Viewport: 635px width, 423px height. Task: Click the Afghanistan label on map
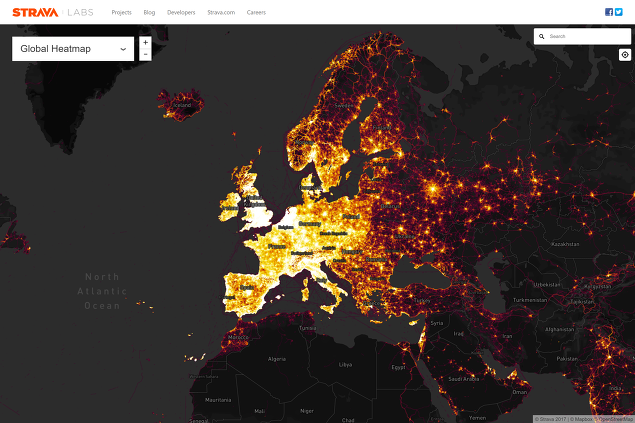click(x=559, y=329)
